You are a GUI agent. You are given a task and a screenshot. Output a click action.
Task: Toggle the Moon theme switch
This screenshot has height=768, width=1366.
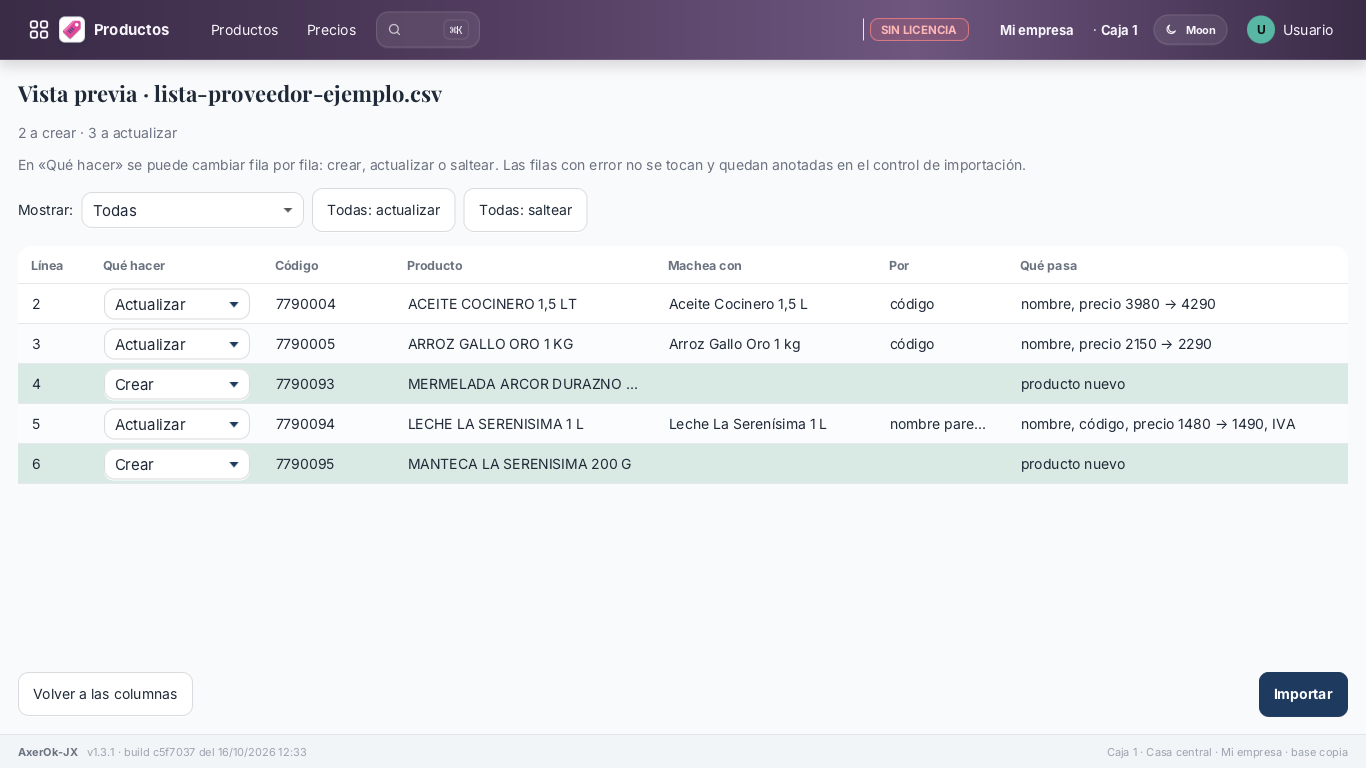1190,30
